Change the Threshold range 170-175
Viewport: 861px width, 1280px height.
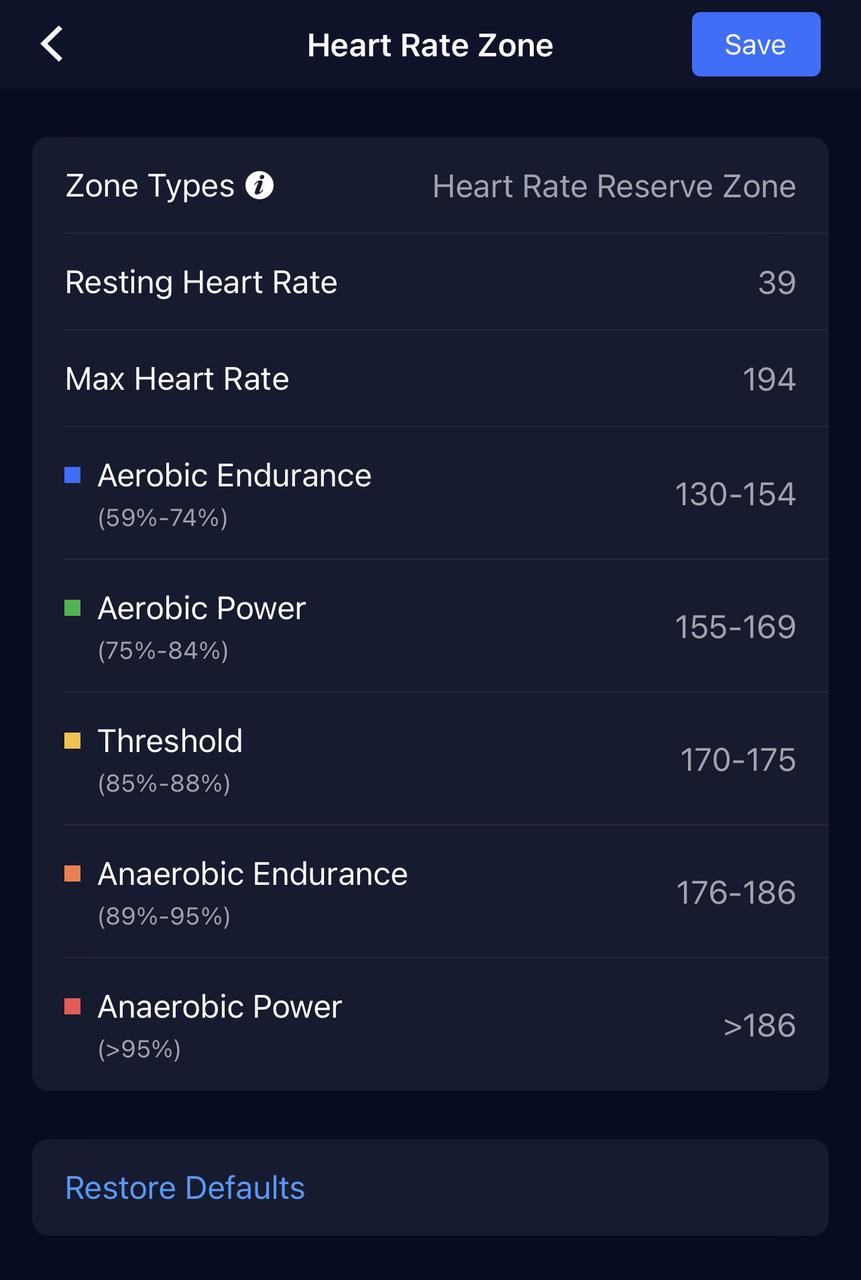click(738, 760)
